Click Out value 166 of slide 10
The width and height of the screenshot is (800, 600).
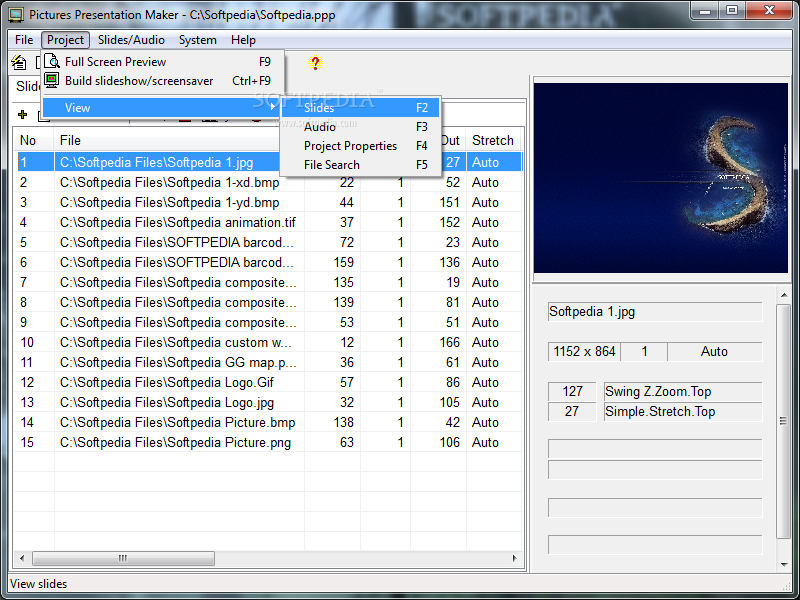449,342
